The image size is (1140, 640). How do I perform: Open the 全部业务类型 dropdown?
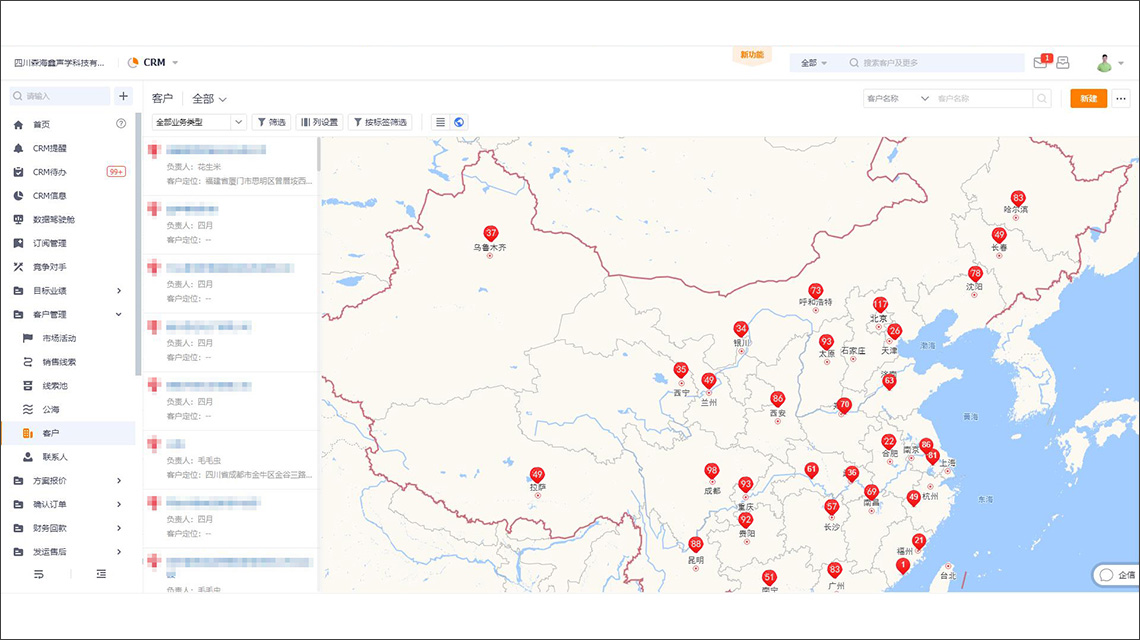198,122
